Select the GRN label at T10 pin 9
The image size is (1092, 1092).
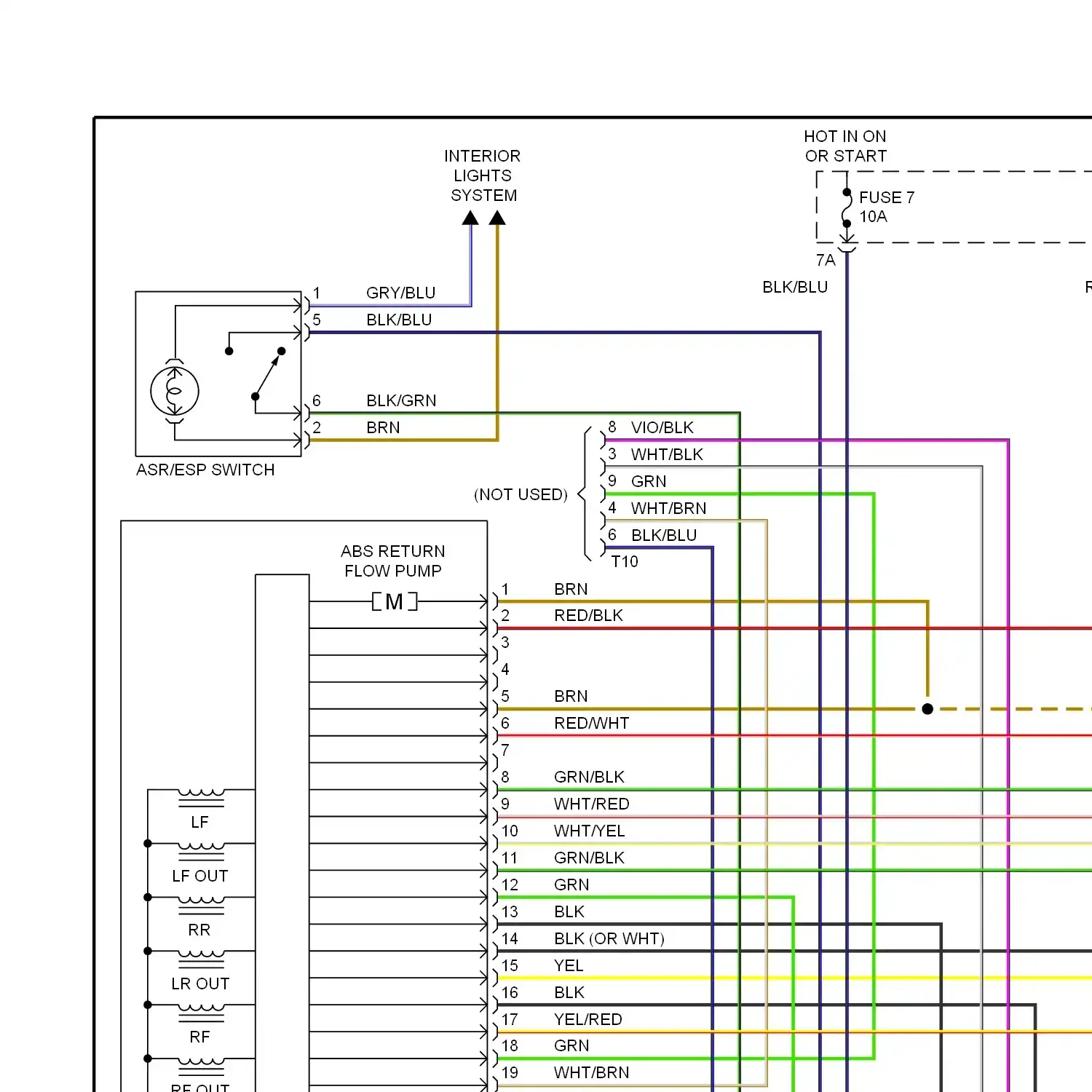[x=649, y=481]
